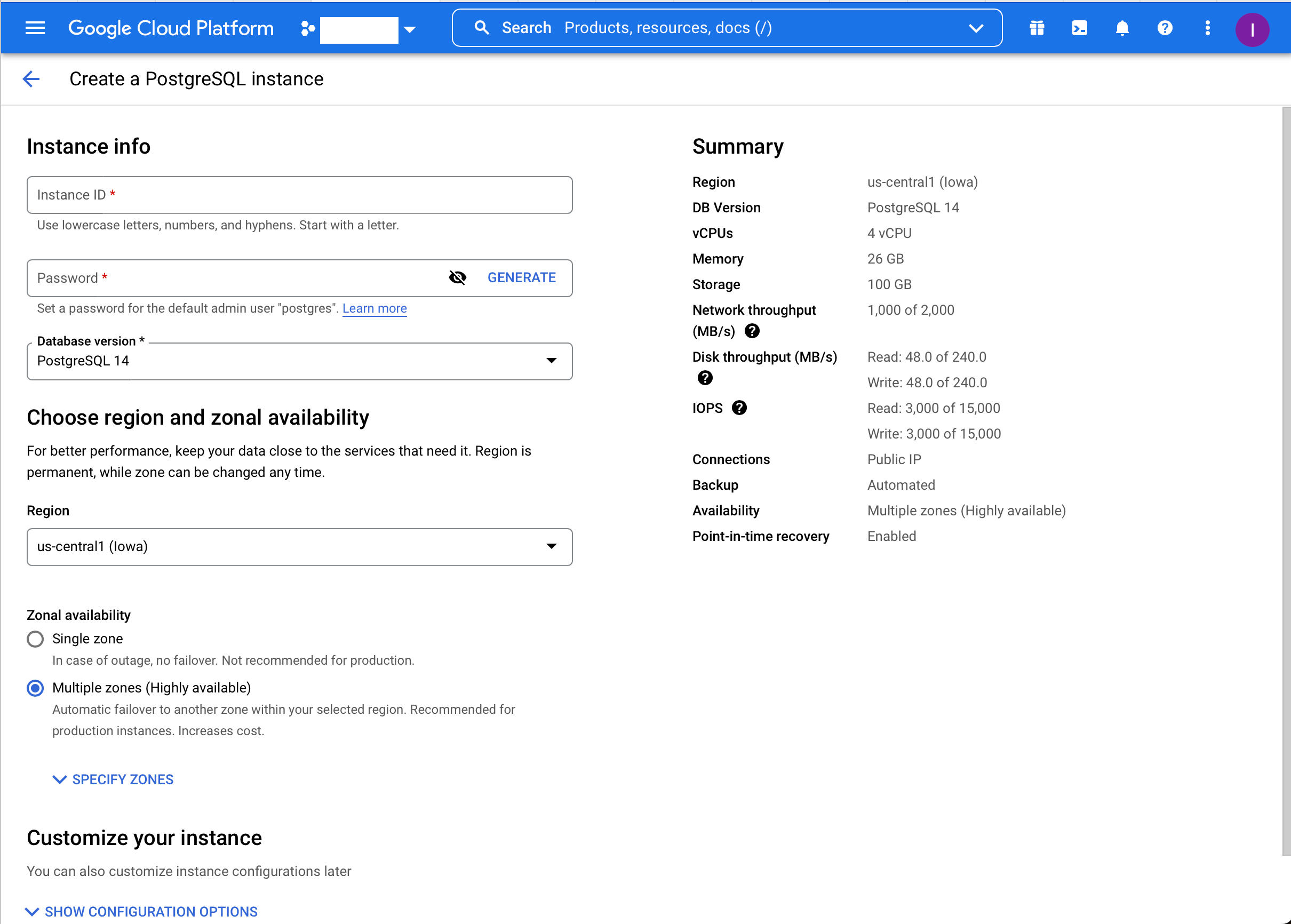Click the Instance ID input field
This screenshot has height=924, width=1291.
click(x=299, y=195)
